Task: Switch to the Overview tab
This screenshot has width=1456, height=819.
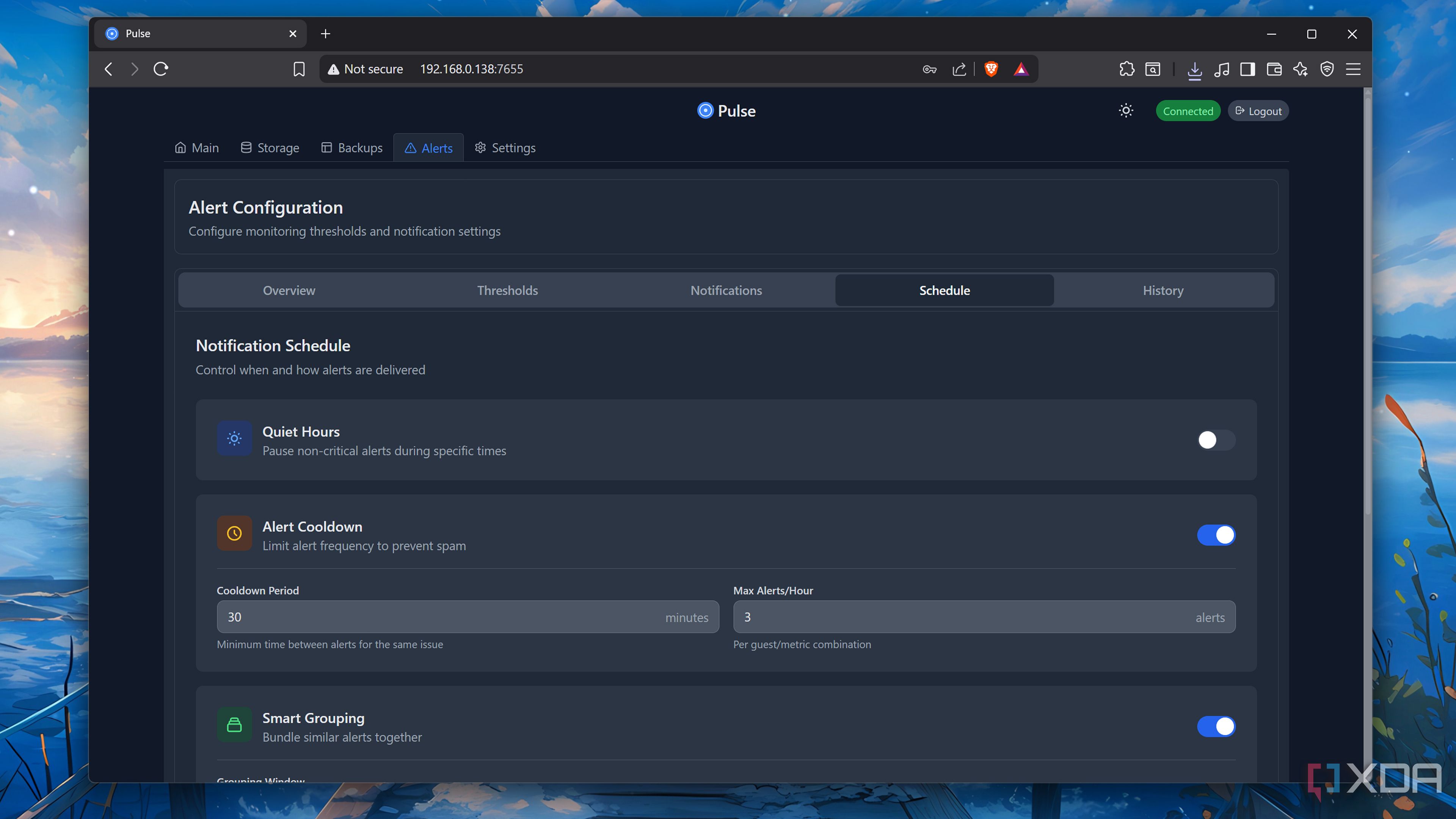Action: (x=289, y=290)
